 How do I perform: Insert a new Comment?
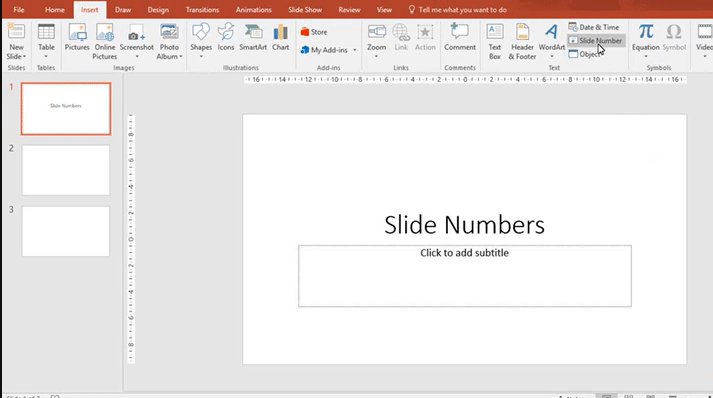460,37
